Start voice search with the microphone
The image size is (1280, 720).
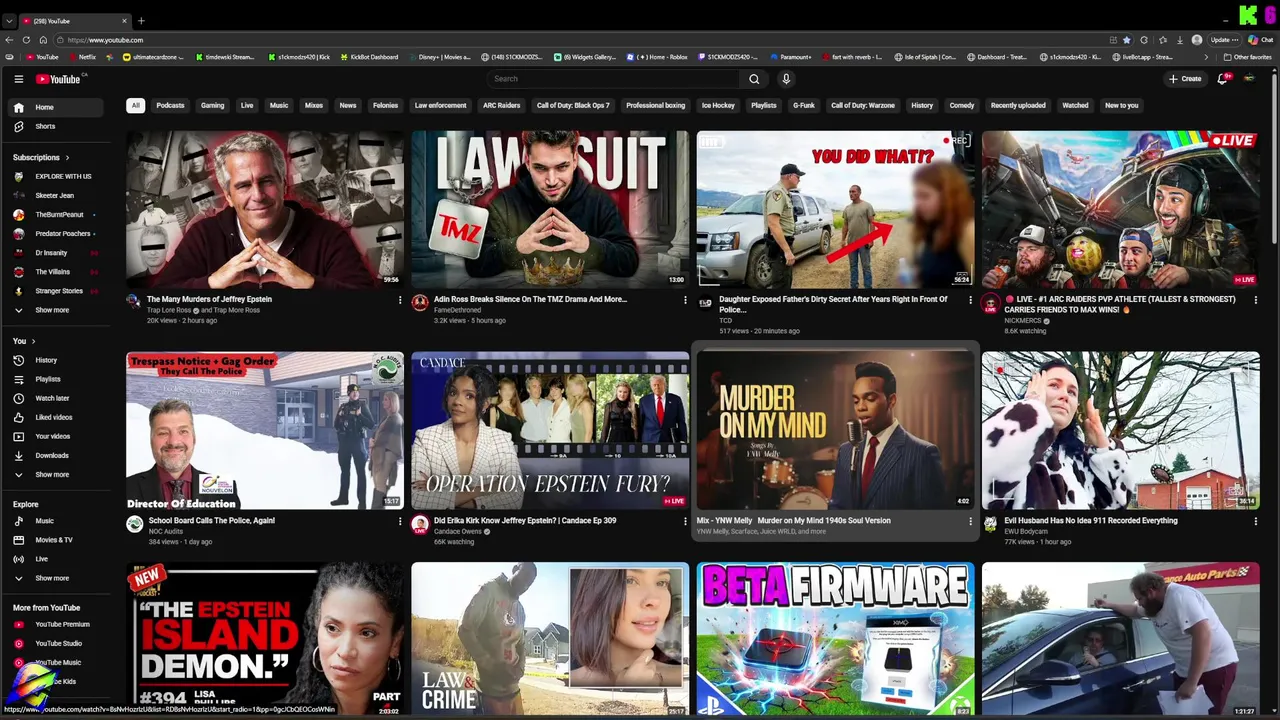coord(786,79)
